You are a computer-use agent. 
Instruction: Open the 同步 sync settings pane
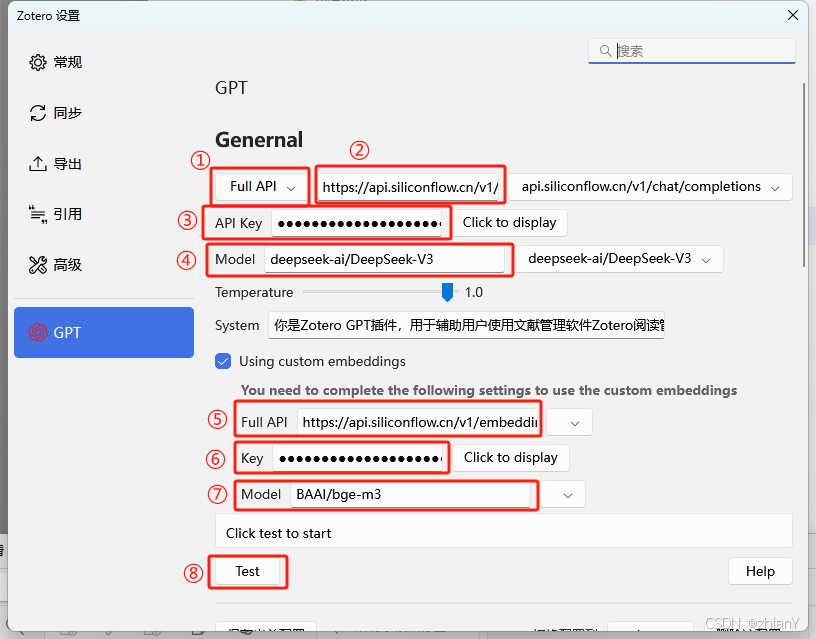(104, 113)
